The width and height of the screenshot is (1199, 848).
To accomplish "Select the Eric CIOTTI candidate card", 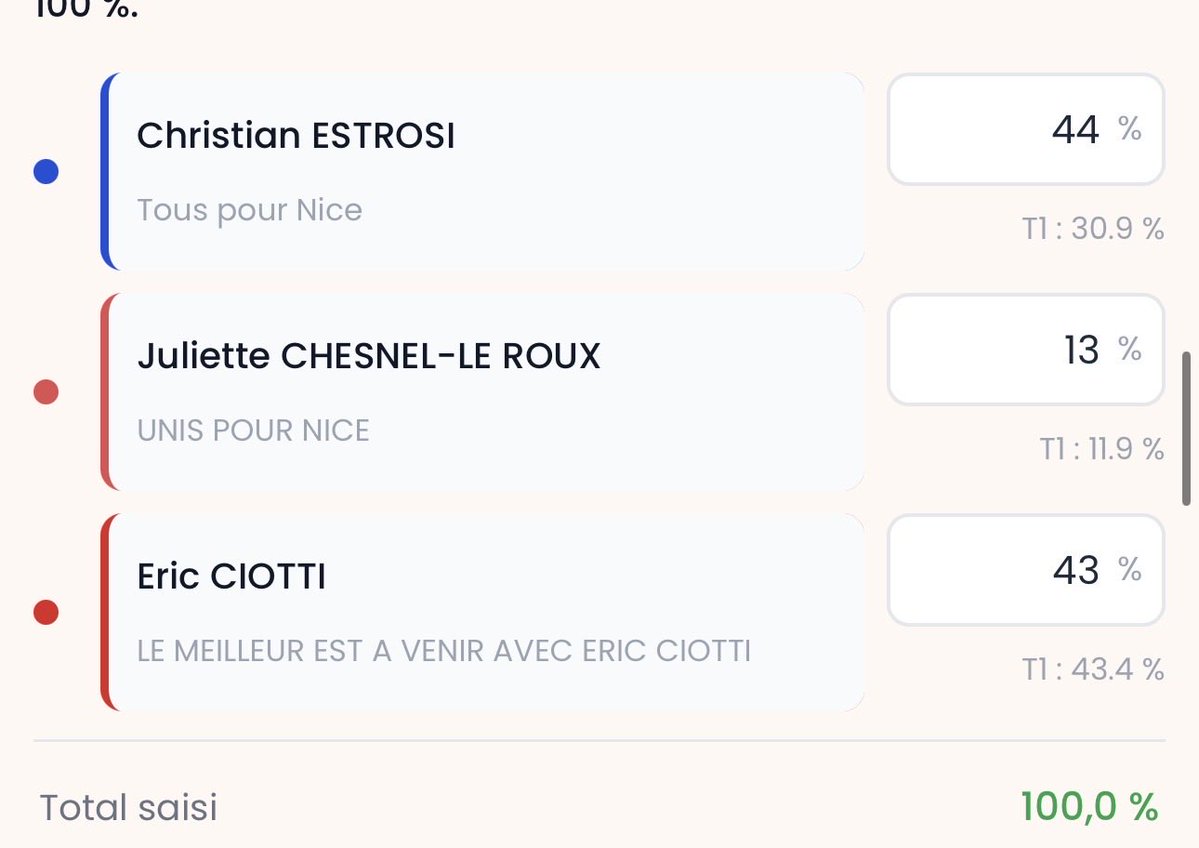I will pos(482,611).
